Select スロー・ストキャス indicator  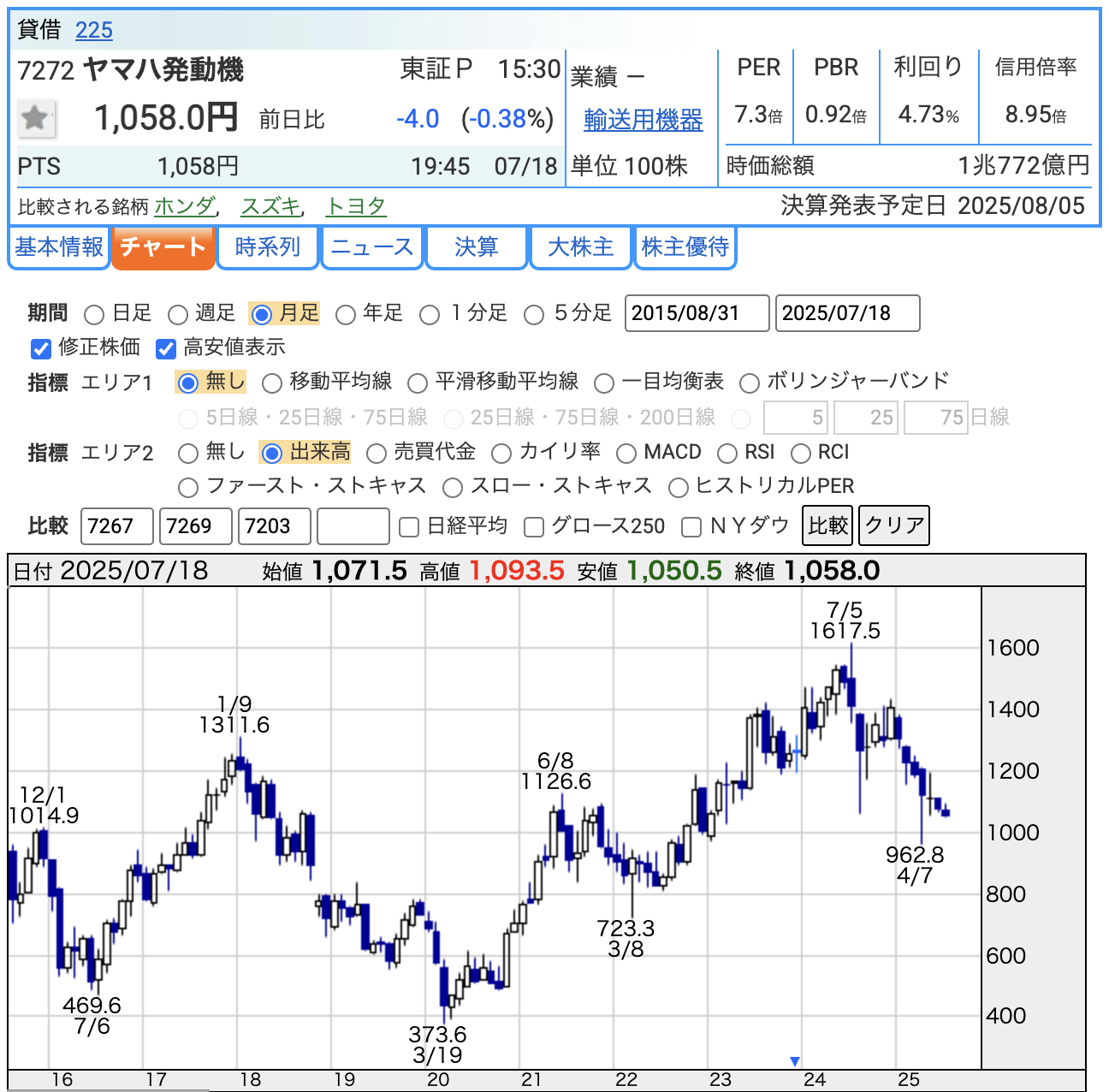coord(453,488)
